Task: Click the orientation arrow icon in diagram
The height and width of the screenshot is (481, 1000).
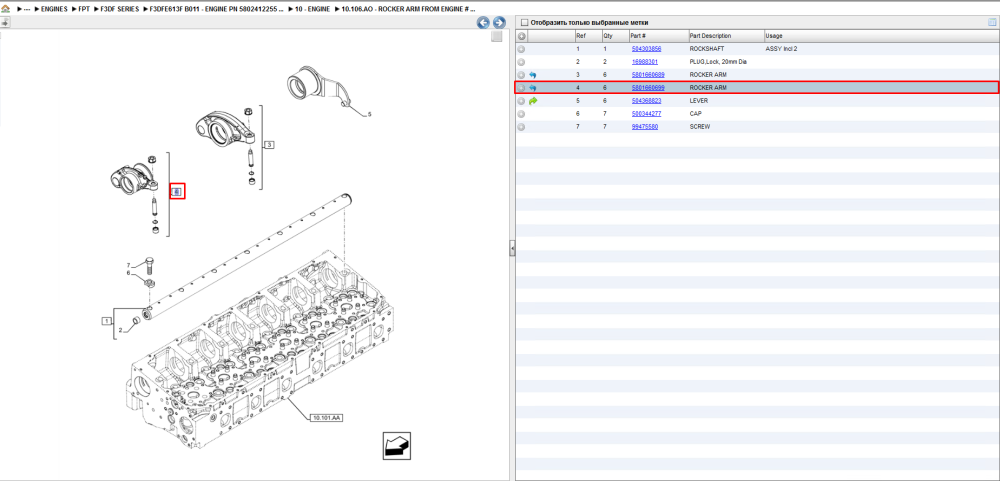Action: 397,445
